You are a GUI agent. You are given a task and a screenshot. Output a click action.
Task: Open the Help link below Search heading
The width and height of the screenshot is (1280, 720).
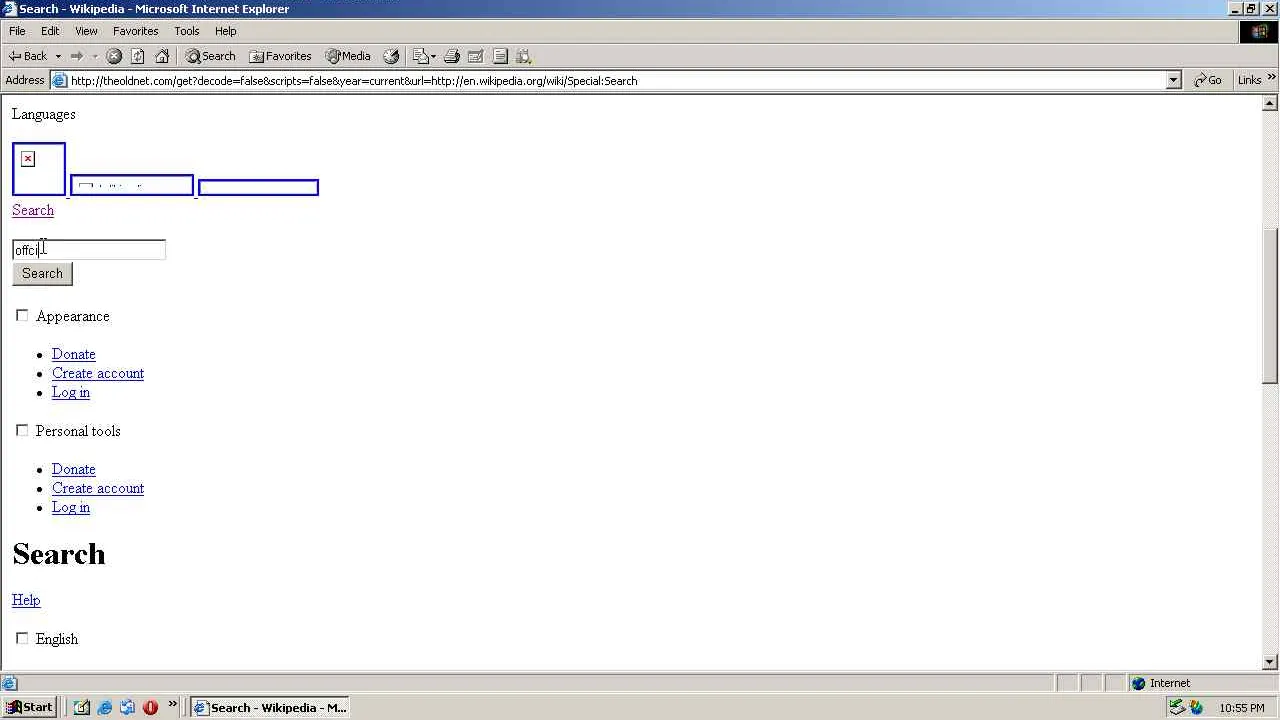coord(26,600)
